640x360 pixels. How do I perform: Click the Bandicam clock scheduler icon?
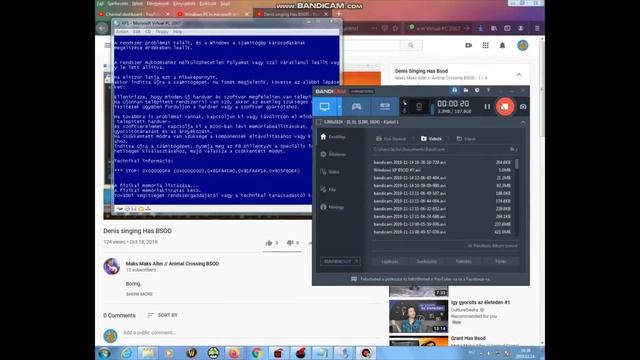pyautogui.click(x=477, y=90)
